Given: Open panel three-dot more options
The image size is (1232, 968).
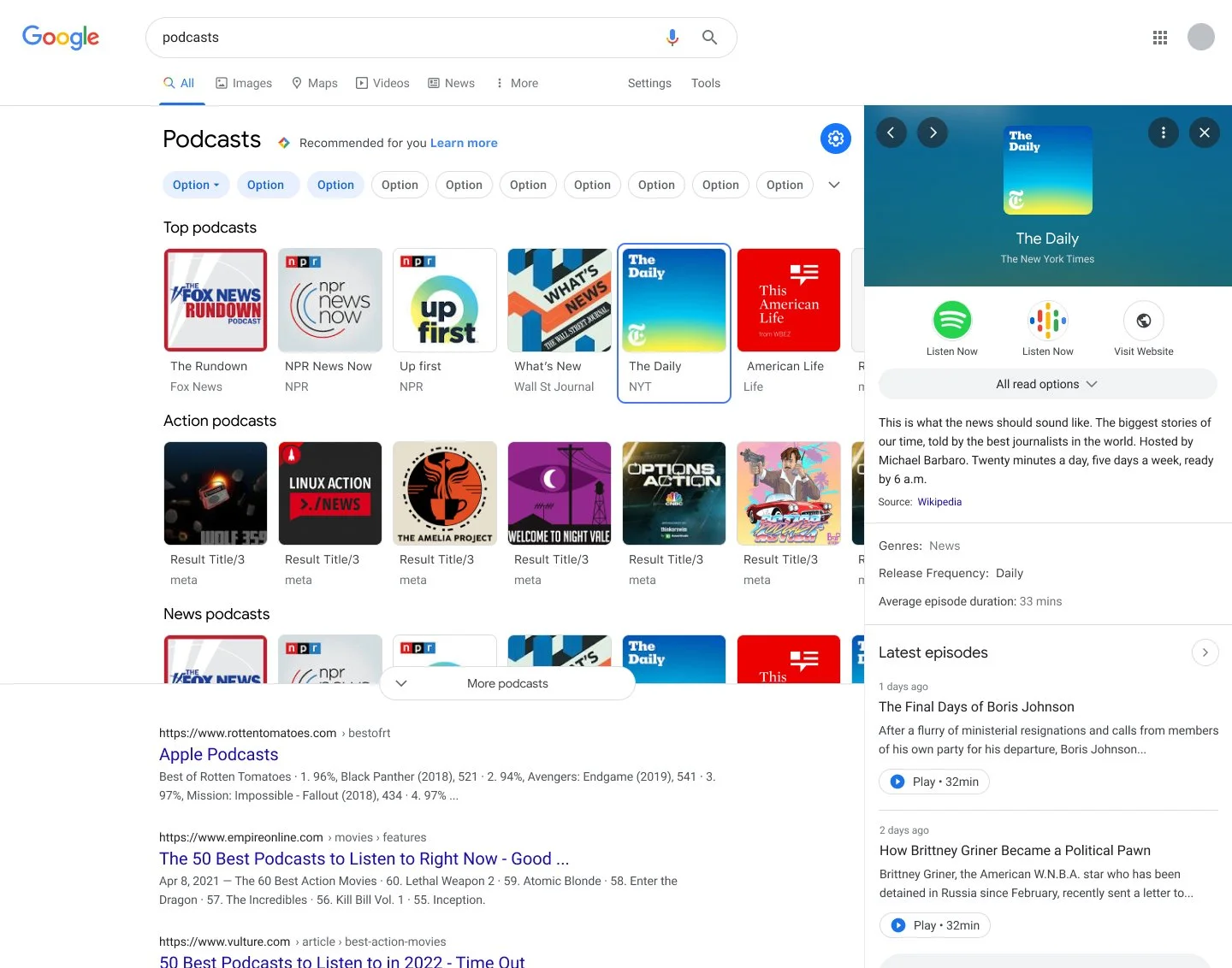Looking at the screenshot, I should click(1164, 133).
